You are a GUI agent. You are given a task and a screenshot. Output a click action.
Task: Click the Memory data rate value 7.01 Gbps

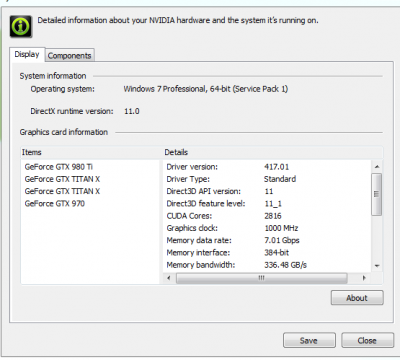click(282, 240)
